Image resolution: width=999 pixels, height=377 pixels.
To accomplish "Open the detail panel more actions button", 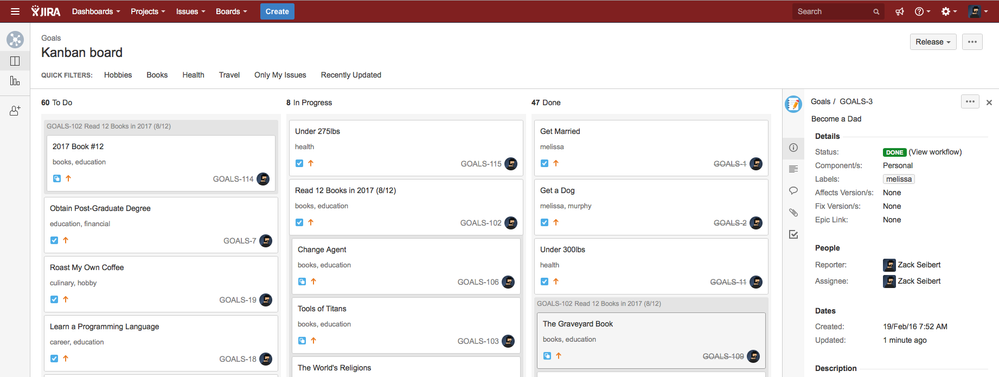I will [x=970, y=101].
